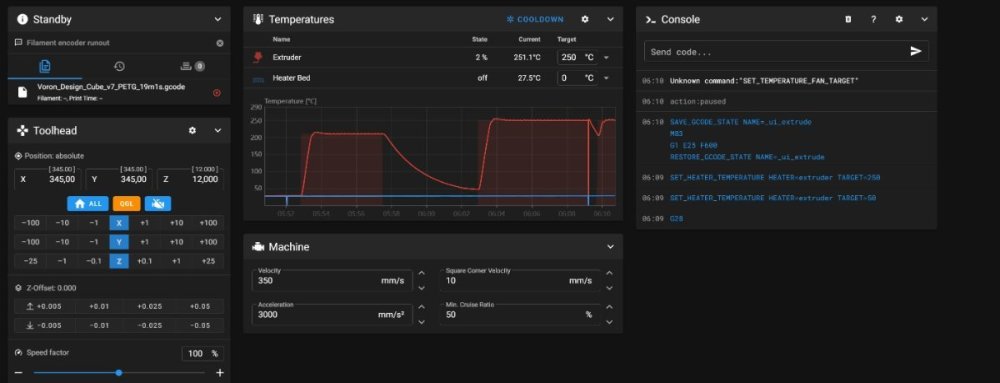The height and width of the screenshot is (383, 1000).
Task: Clear the console with the trash icon
Action: 848,20
